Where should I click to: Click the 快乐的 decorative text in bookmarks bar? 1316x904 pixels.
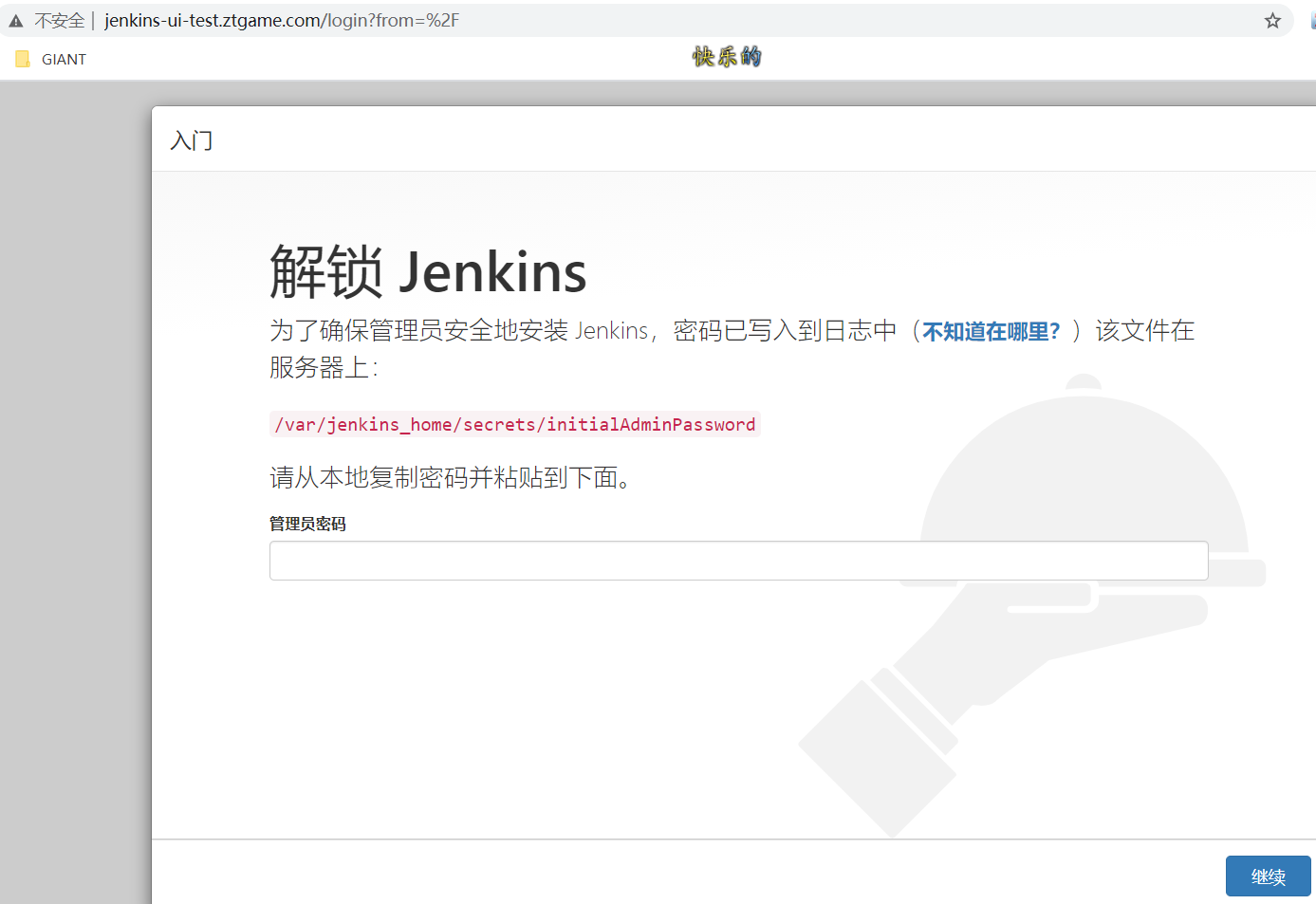tap(727, 57)
